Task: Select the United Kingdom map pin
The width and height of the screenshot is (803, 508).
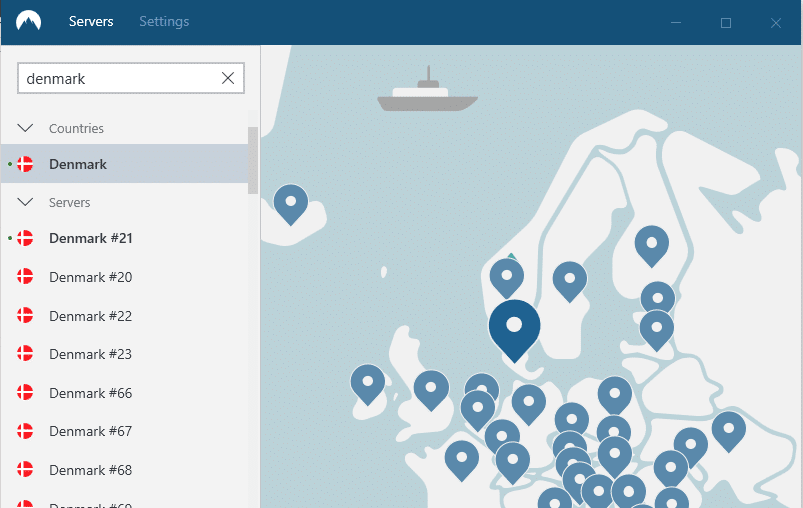Action: 431,391
